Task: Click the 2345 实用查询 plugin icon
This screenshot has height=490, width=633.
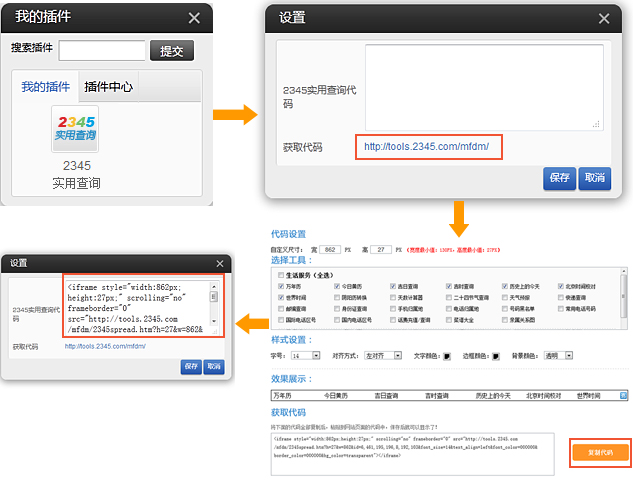Action: (x=76, y=129)
